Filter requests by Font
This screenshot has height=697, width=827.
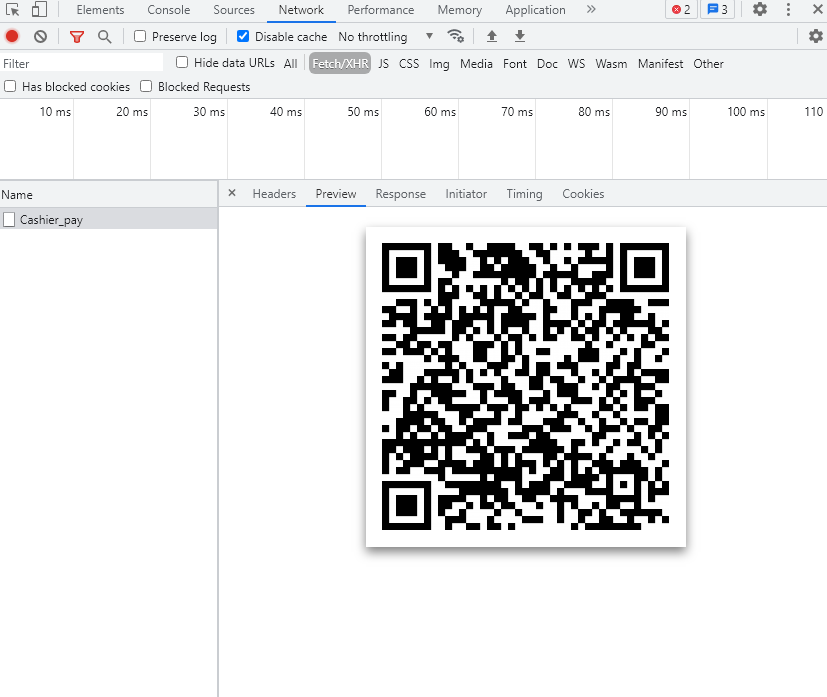tap(515, 64)
